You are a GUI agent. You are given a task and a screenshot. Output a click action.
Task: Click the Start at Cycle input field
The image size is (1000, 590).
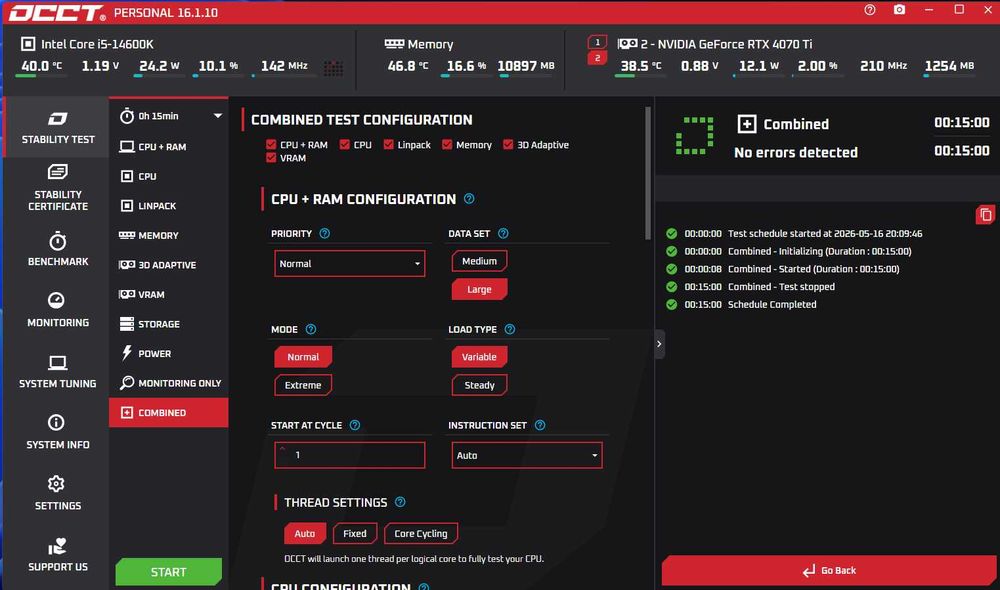click(x=349, y=455)
